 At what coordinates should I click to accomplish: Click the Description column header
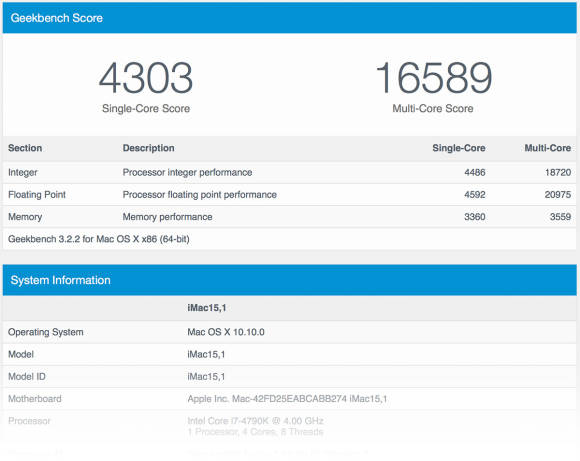148,148
